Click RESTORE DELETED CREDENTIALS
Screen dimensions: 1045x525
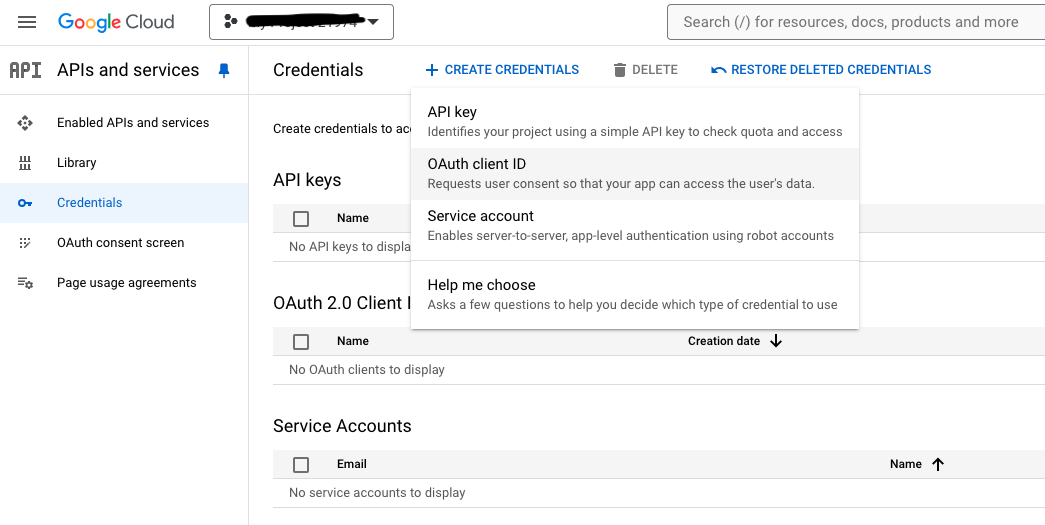tap(831, 70)
